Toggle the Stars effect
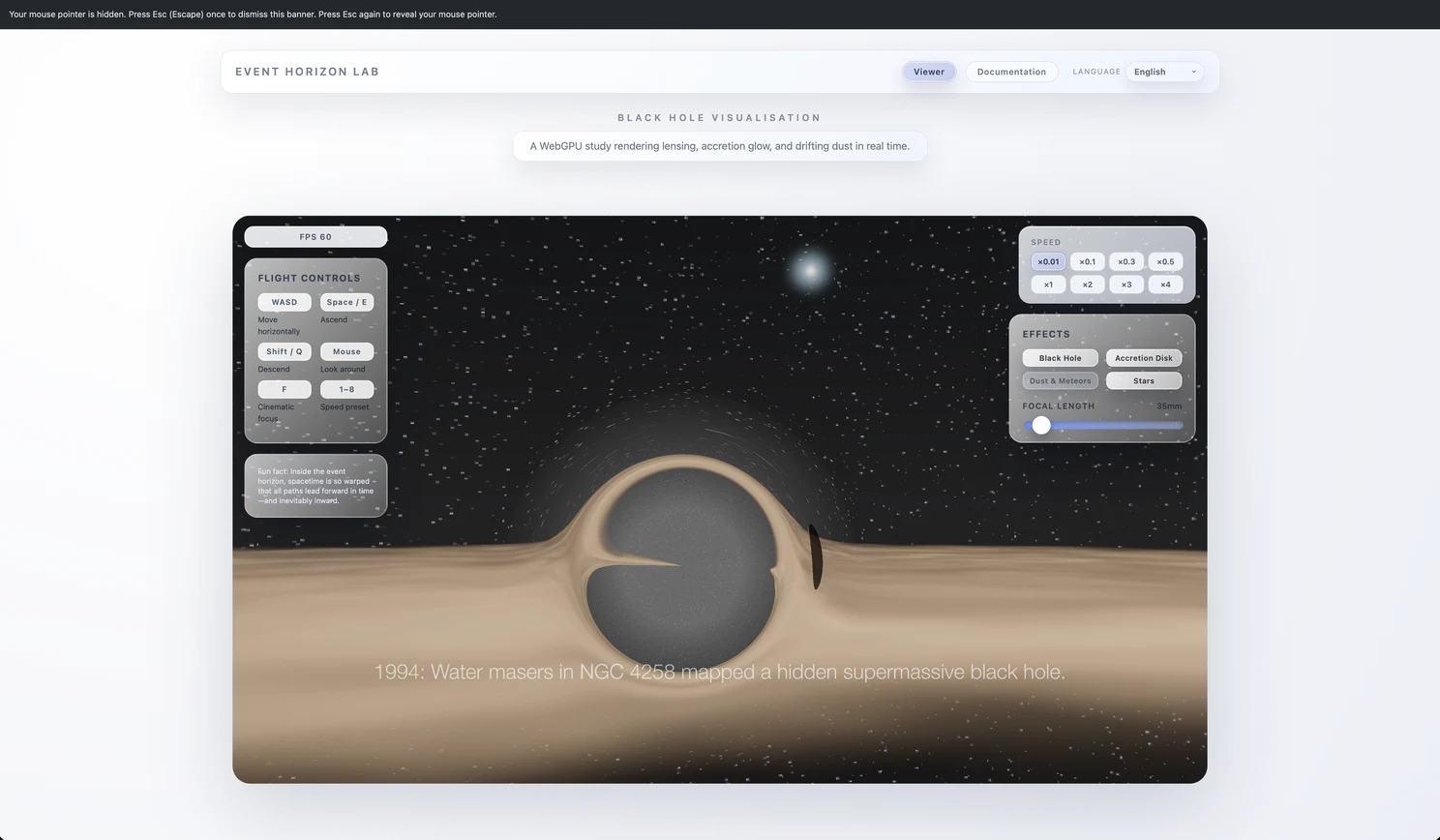 [x=1143, y=381]
